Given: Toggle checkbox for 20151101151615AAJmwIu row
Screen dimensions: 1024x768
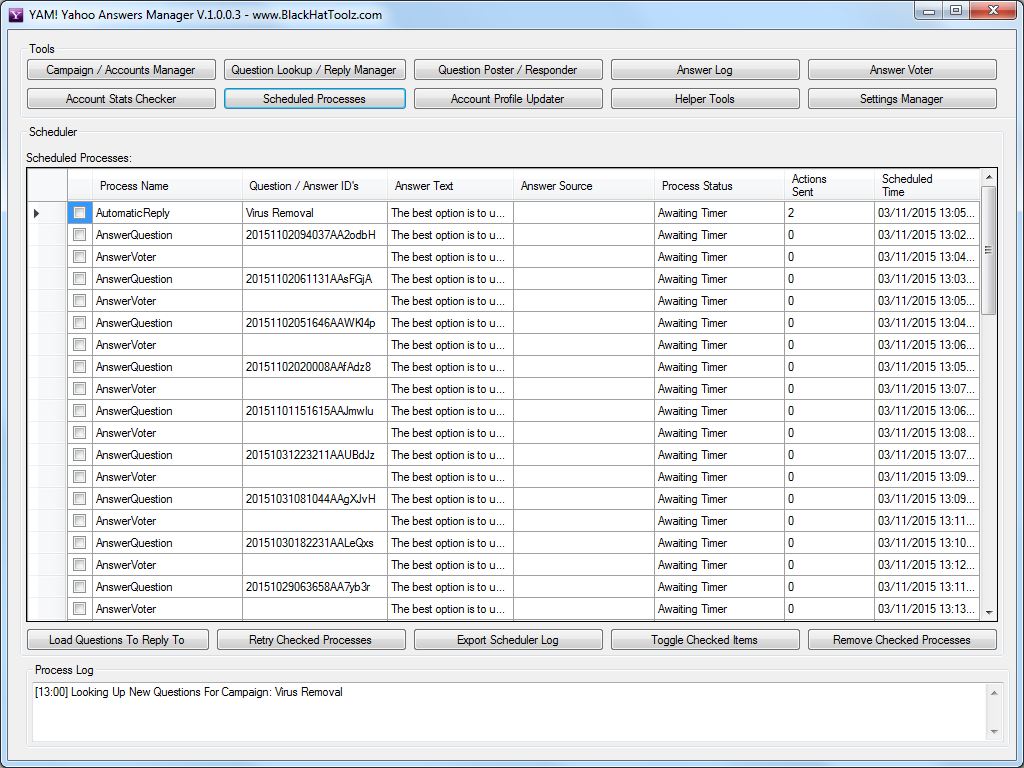Looking at the screenshot, I should click(x=80, y=411).
